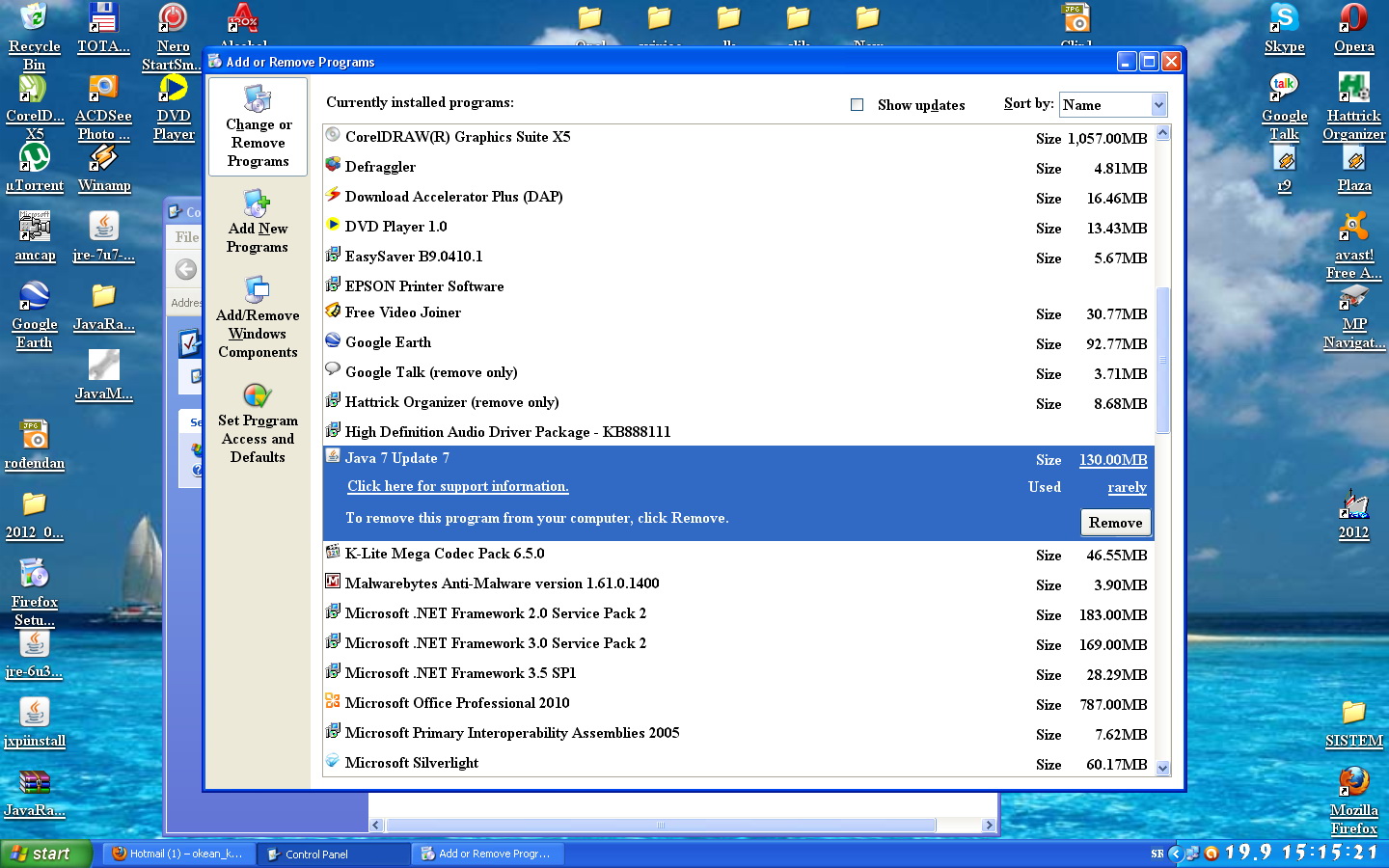Open Add/Remove Windows Components

click(258, 317)
